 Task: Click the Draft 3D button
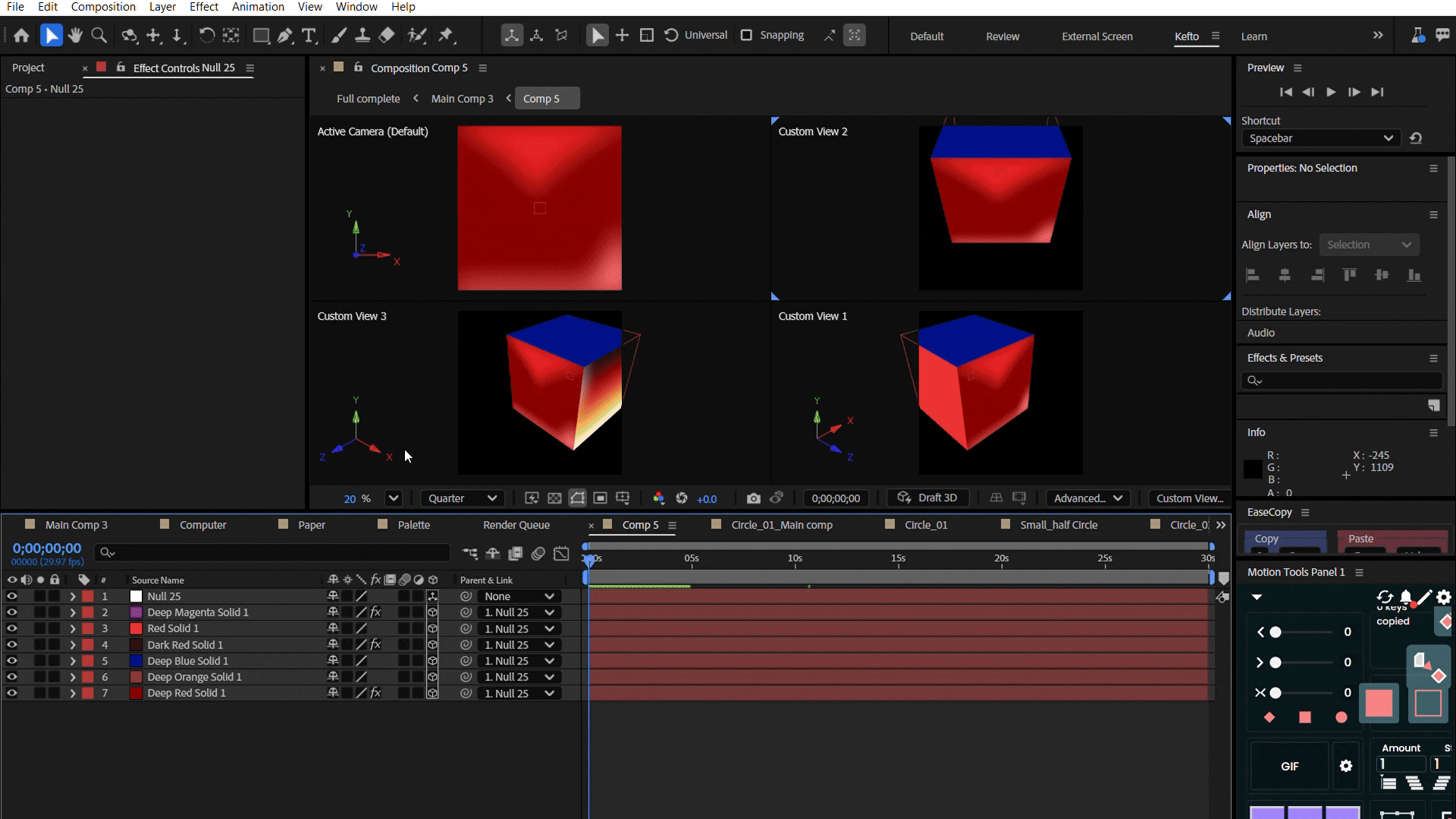click(x=928, y=498)
